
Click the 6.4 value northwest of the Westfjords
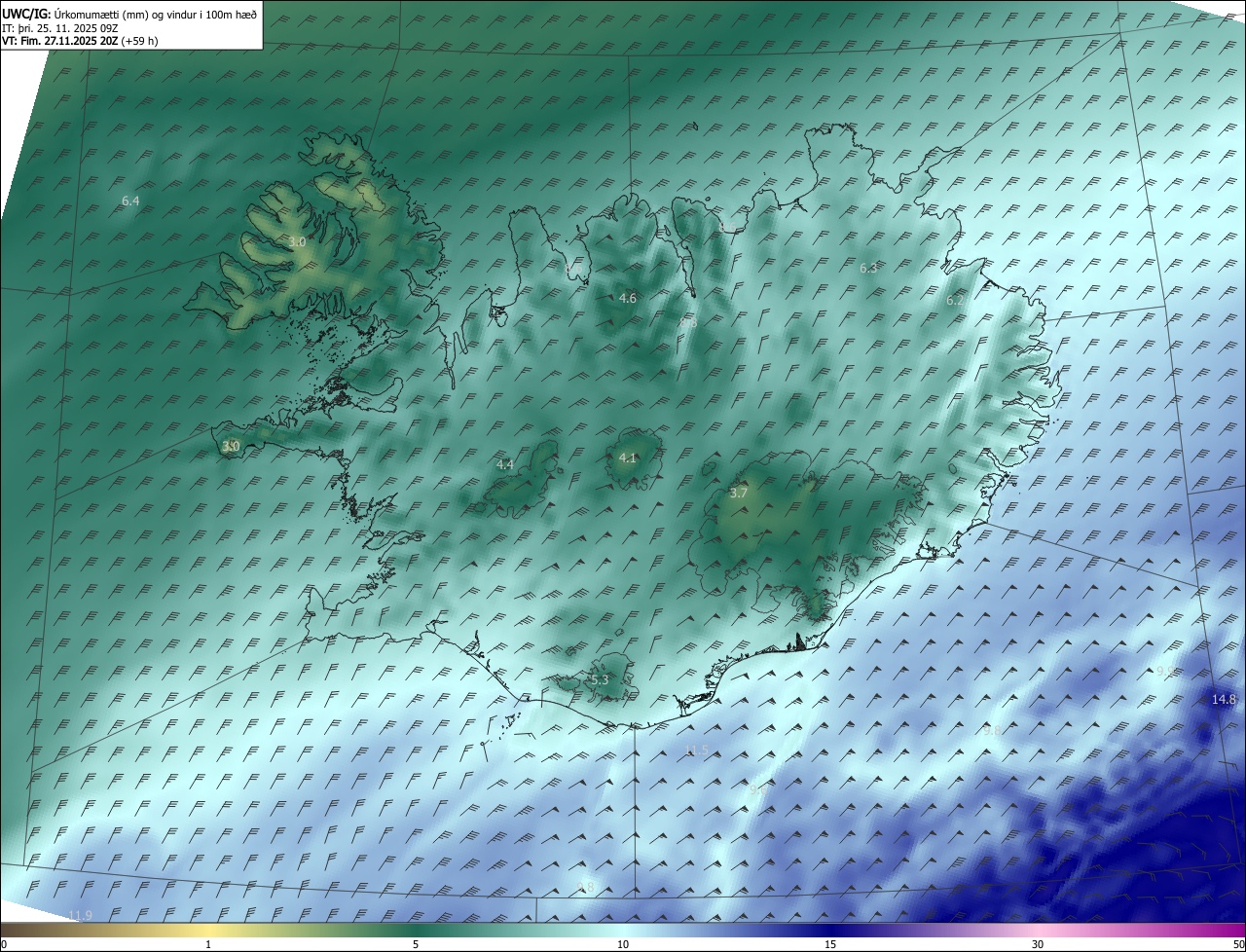130,201
